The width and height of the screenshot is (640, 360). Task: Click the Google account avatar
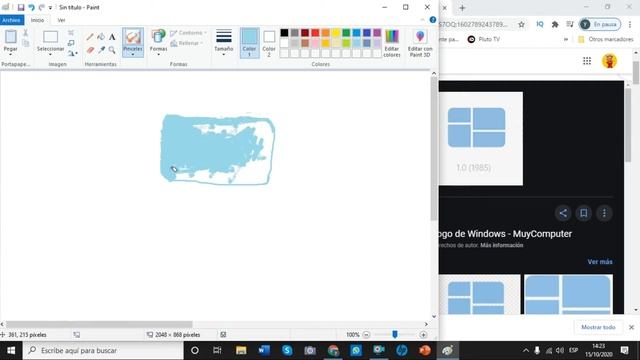point(609,61)
